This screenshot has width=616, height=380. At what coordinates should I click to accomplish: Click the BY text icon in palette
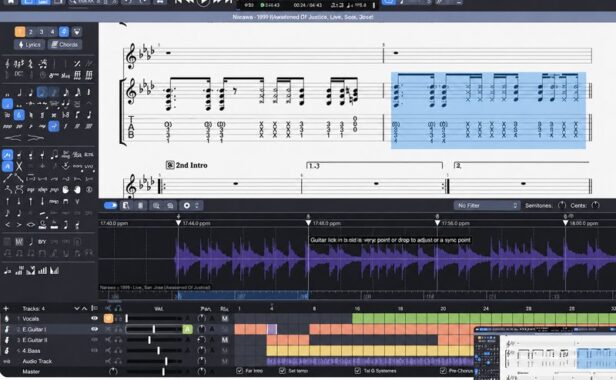coord(42,242)
